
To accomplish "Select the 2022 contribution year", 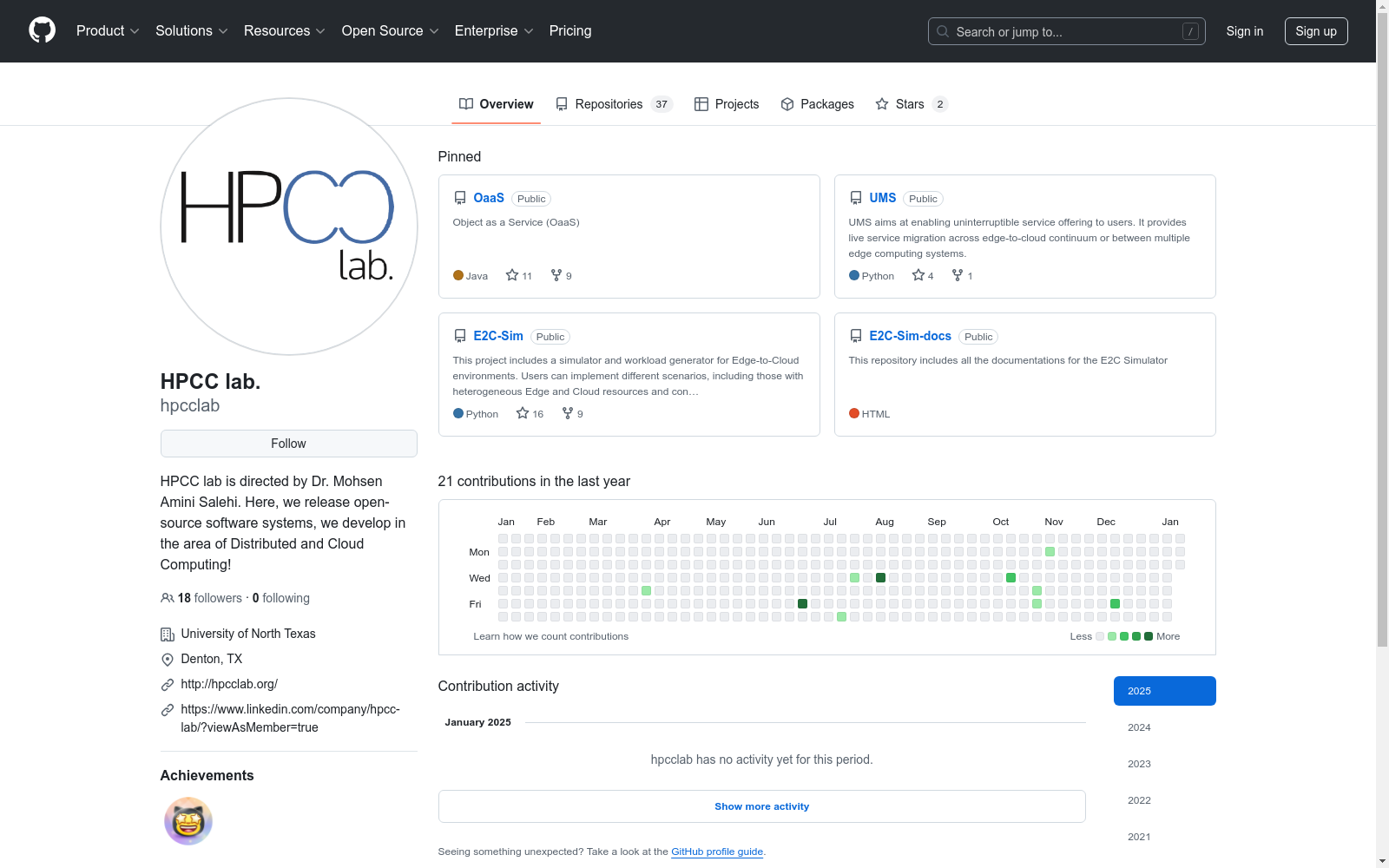I will pyautogui.click(x=1165, y=800).
